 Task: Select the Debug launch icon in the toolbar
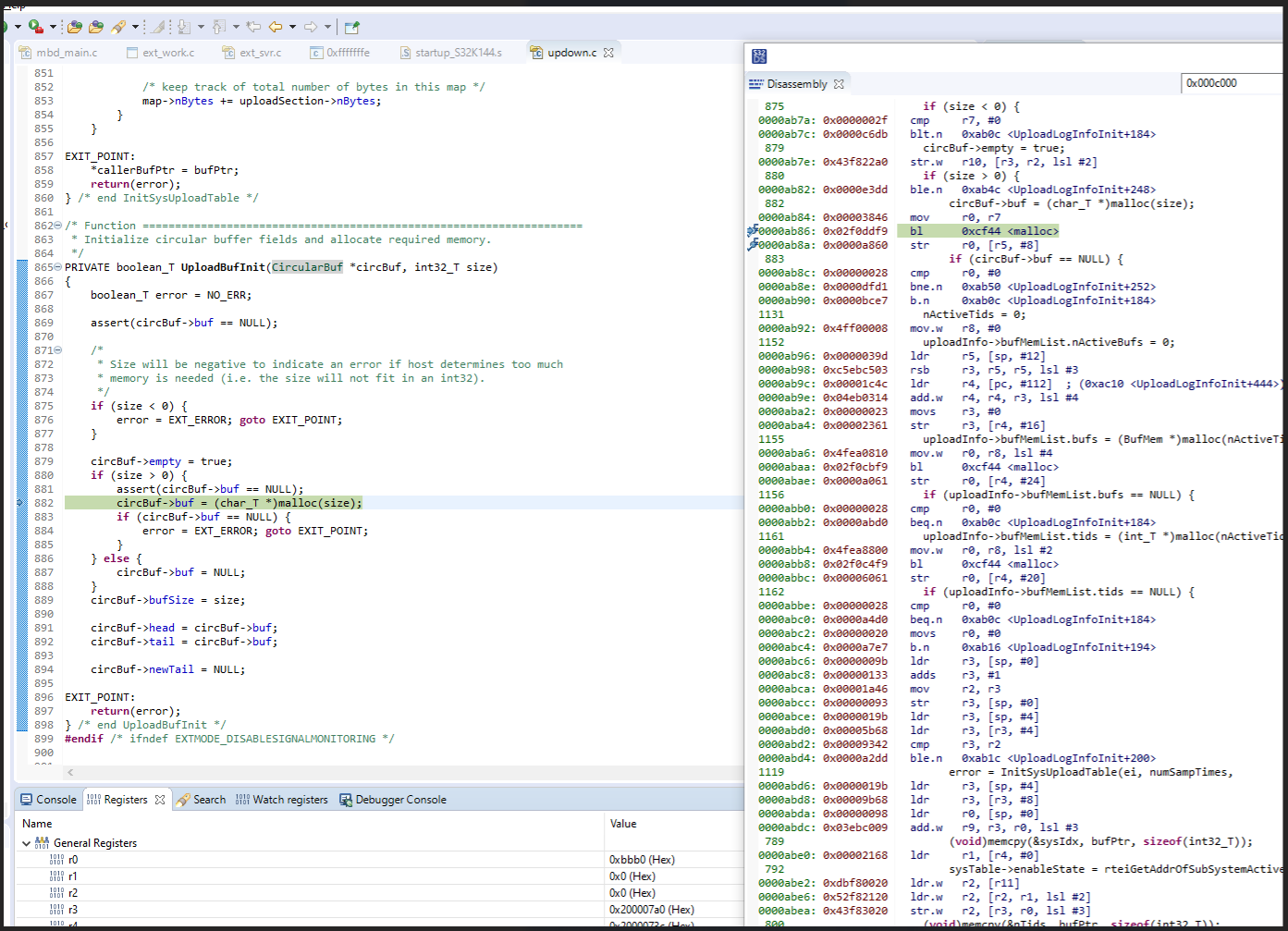[33, 26]
